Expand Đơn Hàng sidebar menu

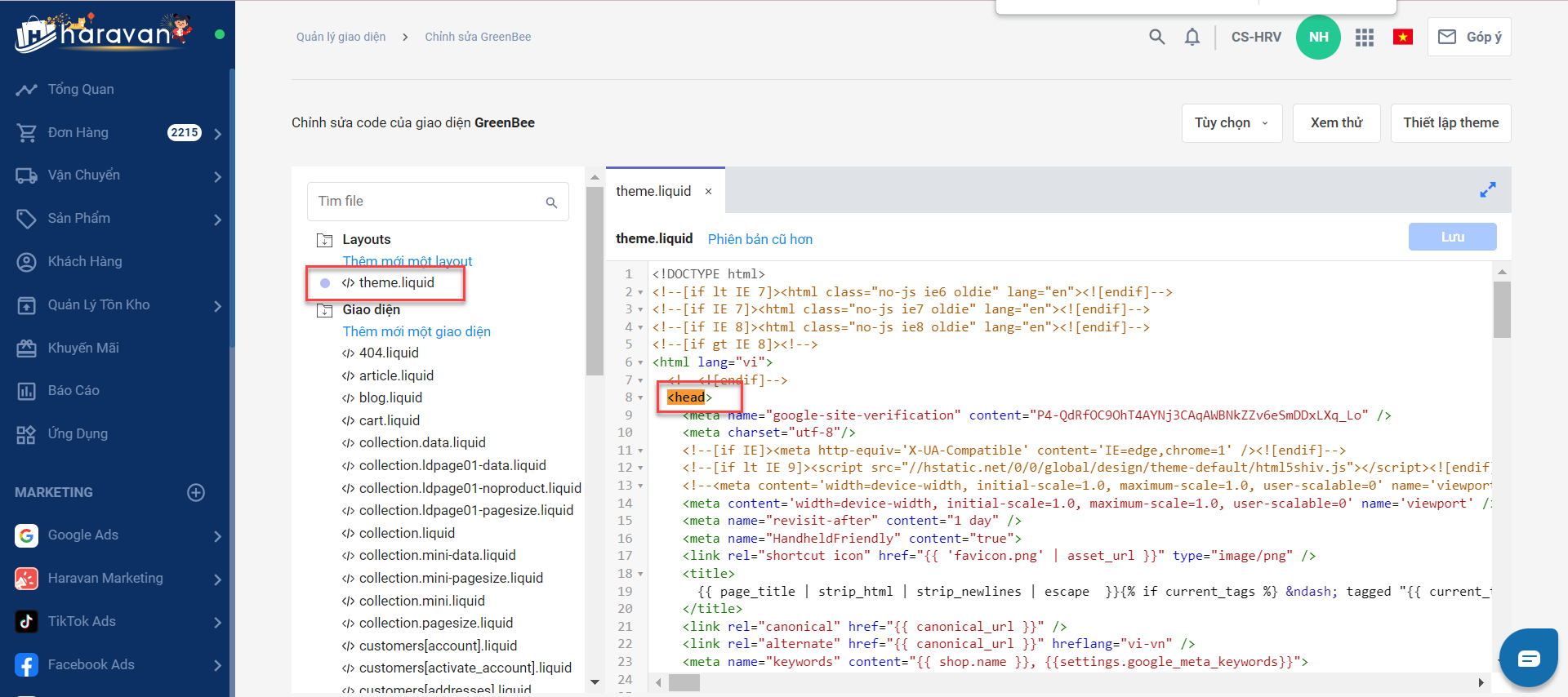coord(217,133)
